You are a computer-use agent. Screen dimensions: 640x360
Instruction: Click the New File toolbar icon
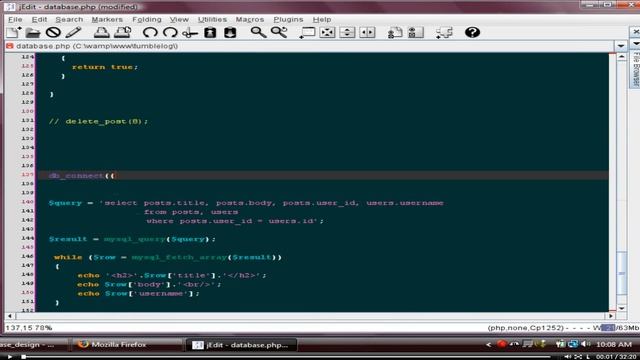click(13, 32)
